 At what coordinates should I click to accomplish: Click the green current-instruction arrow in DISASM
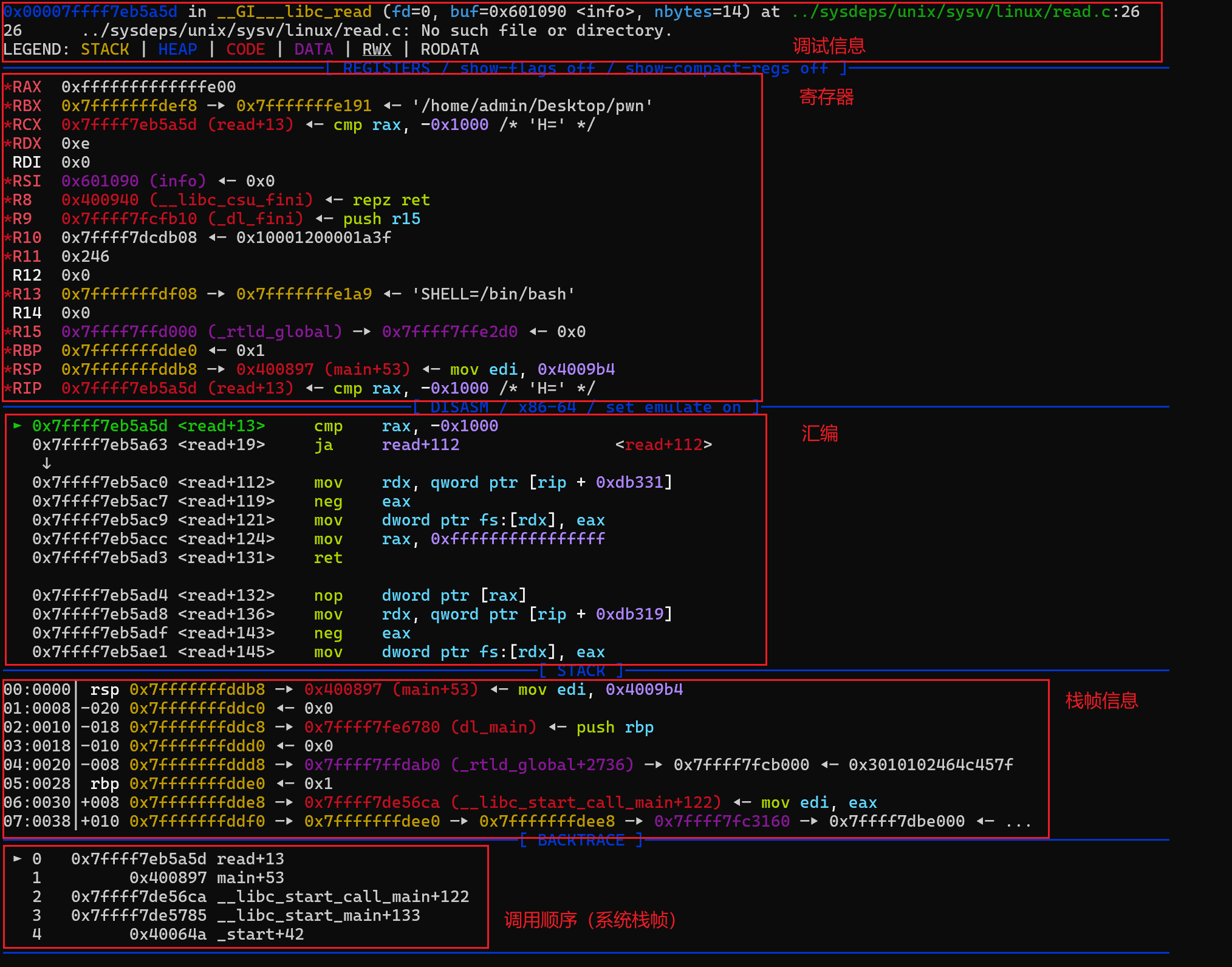coord(18,426)
